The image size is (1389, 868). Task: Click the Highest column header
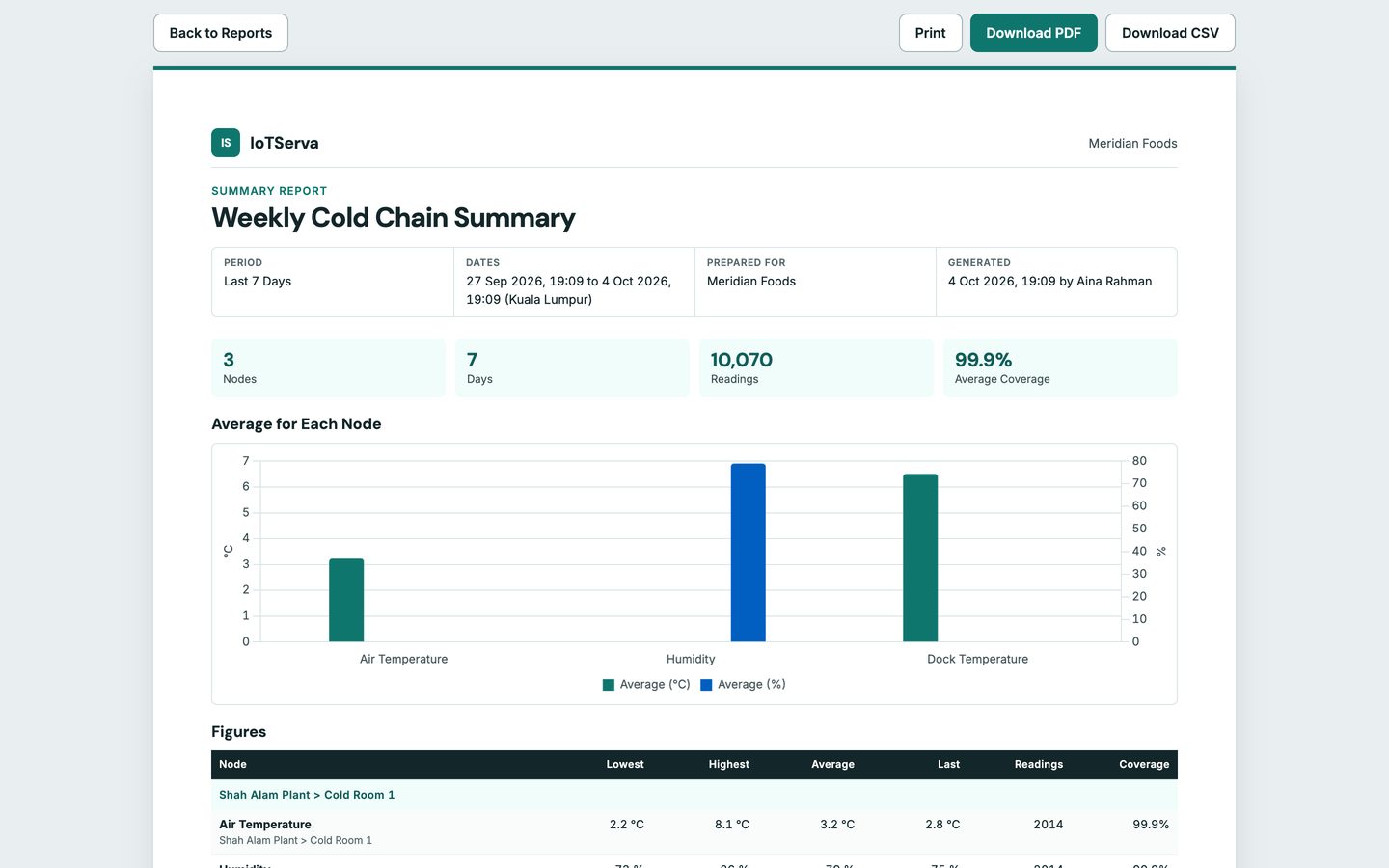point(729,765)
